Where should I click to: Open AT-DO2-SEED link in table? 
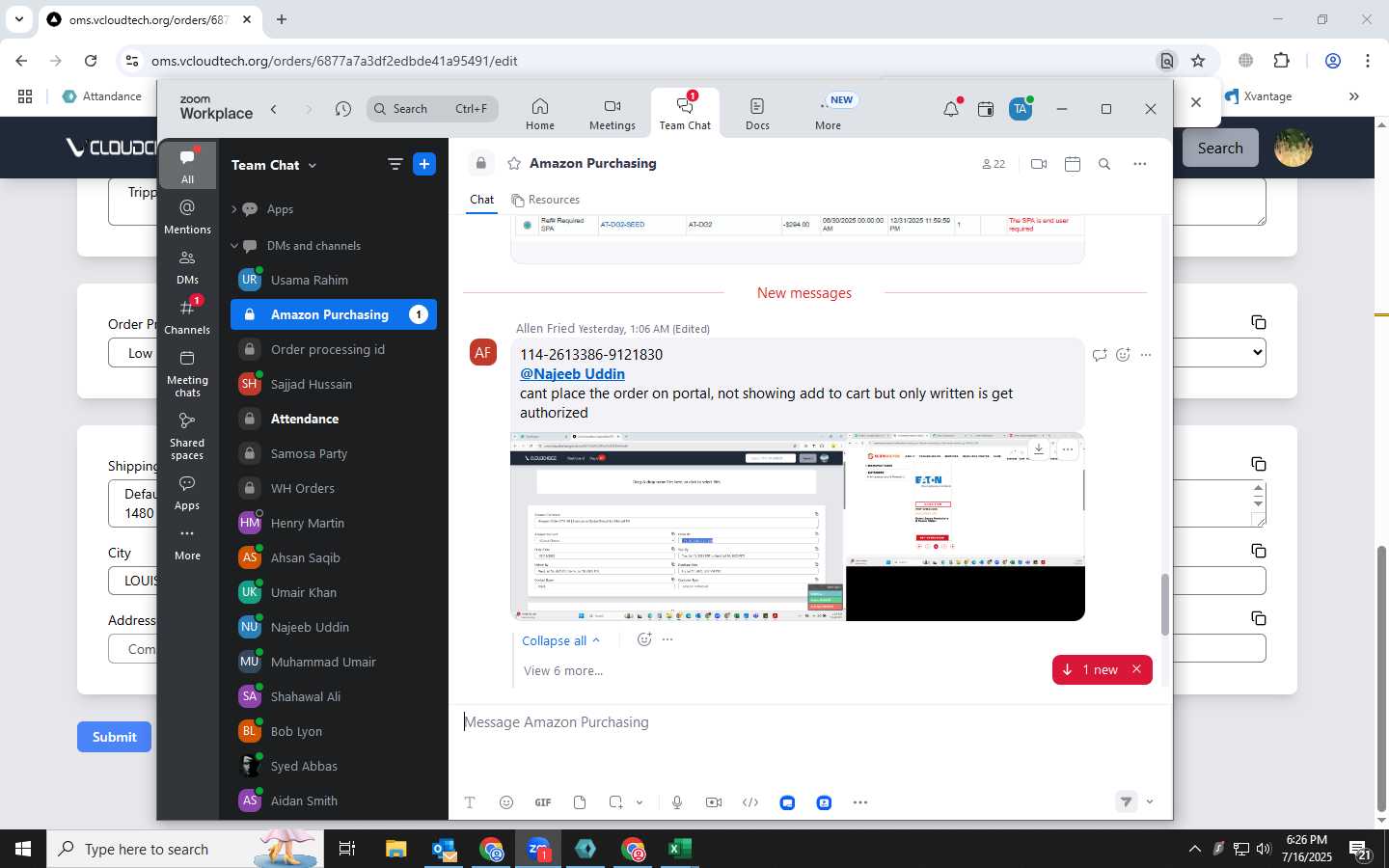(622, 225)
